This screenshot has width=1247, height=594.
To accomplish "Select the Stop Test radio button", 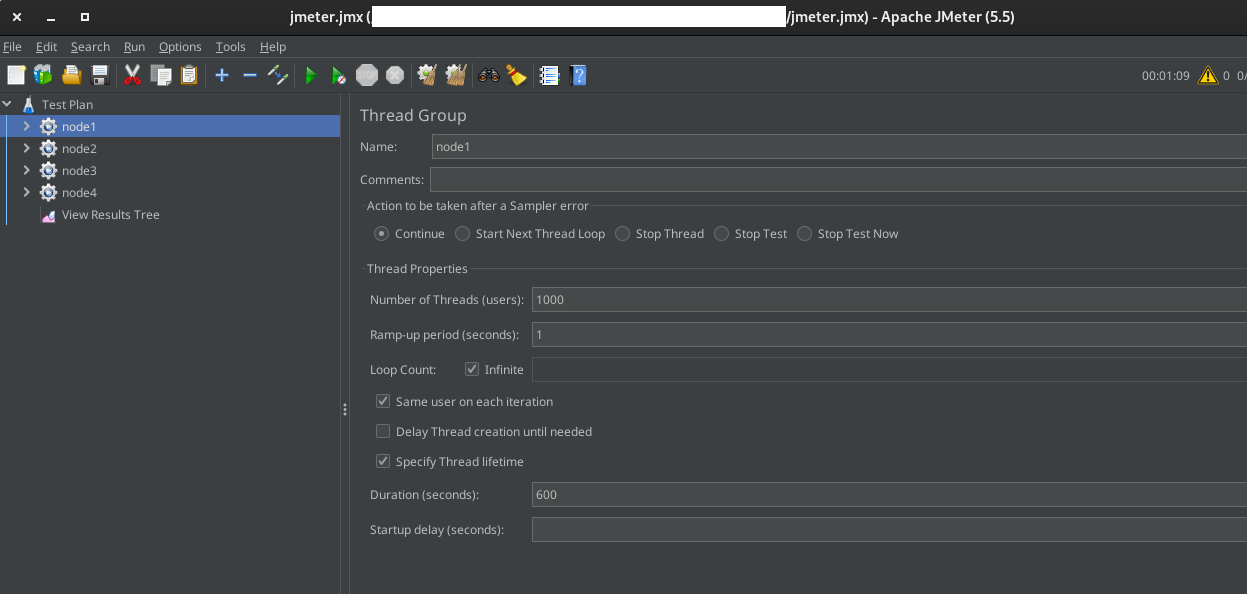I will pos(721,234).
